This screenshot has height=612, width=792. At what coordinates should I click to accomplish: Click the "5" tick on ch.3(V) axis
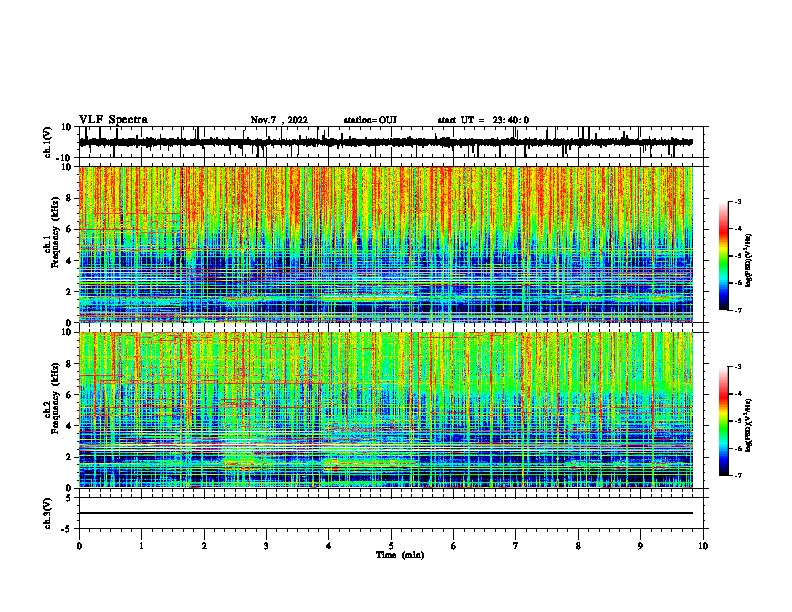coord(69,498)
